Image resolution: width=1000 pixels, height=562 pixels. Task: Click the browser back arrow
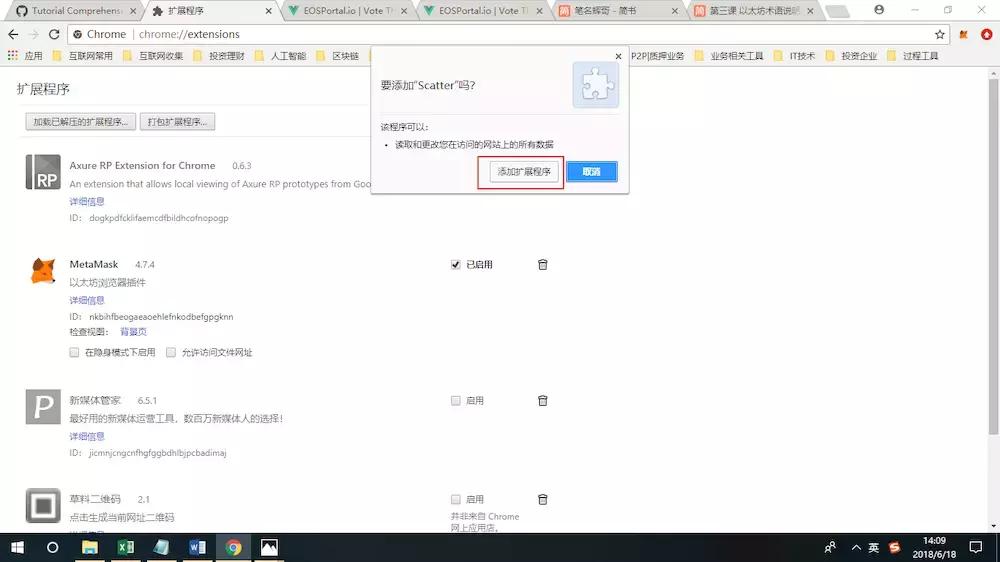[13, 34]
